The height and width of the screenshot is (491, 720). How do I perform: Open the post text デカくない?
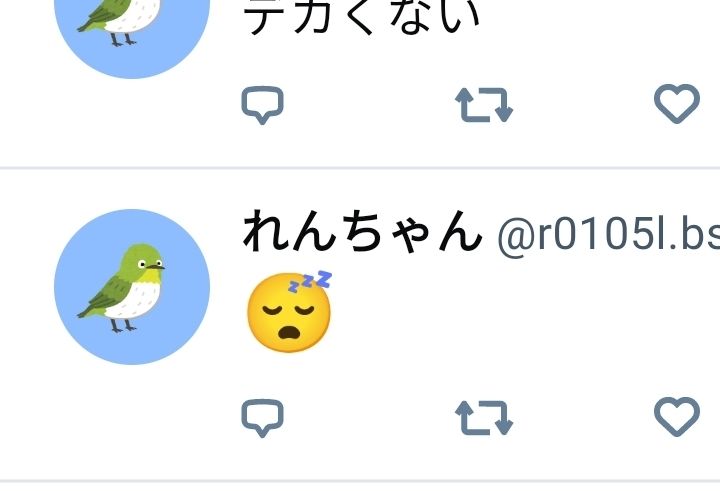click(x=361, y=17)
